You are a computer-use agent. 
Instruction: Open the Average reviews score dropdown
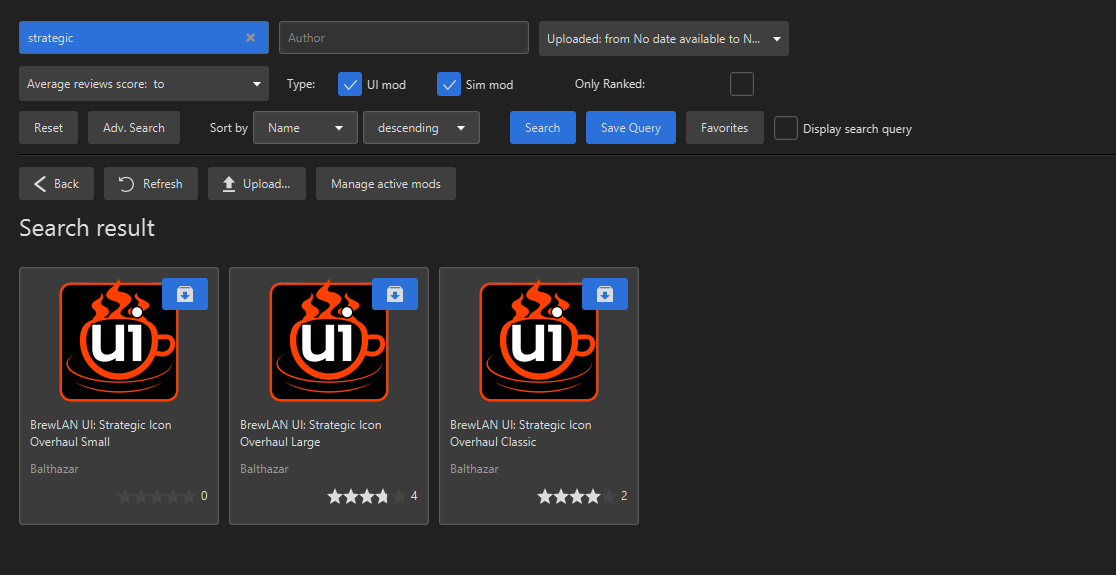point(144,84)
